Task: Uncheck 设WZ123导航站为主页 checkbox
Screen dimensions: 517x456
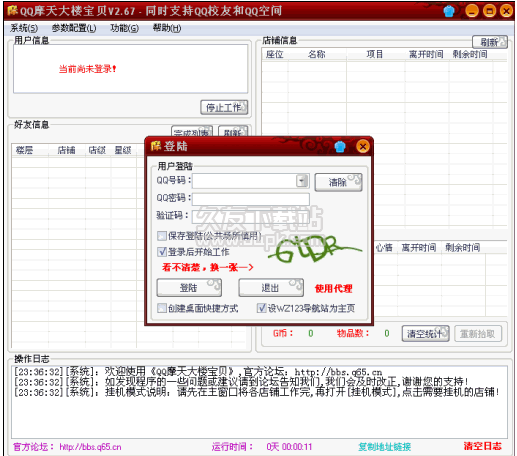Action: coord(262,308)
